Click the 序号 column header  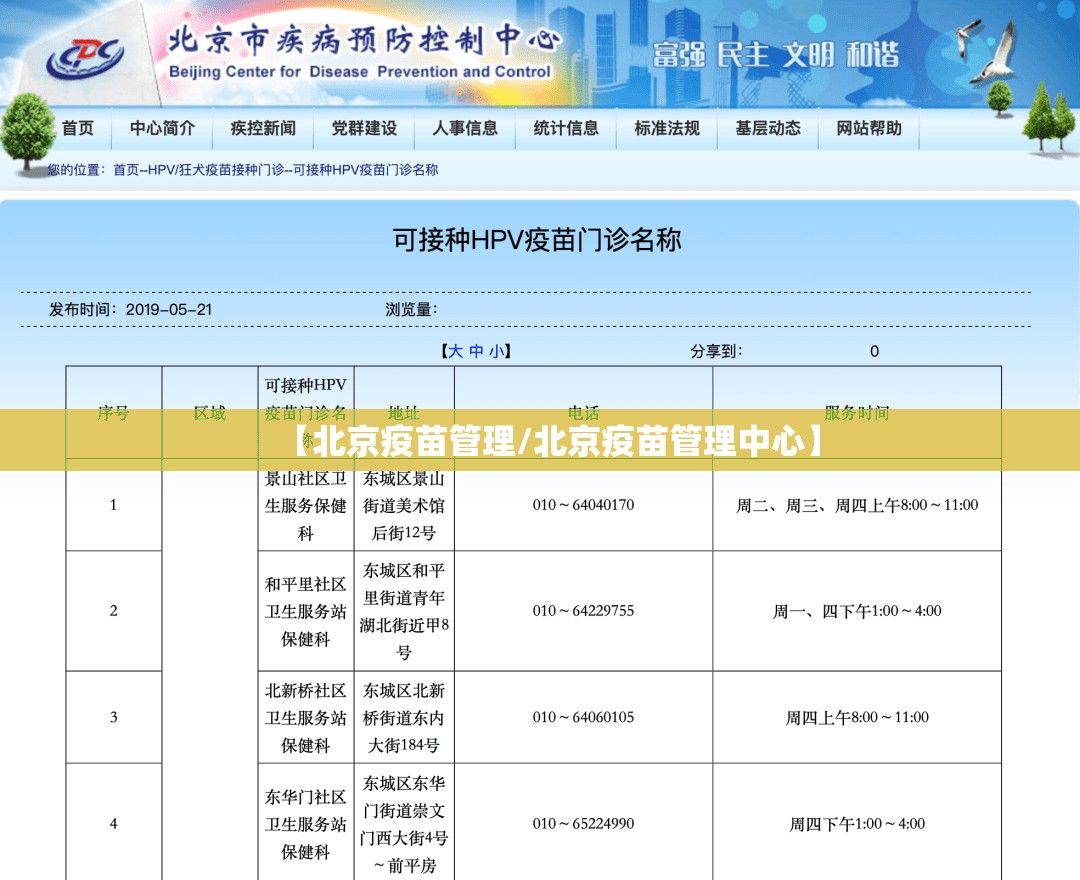click(x=114, y=413)
